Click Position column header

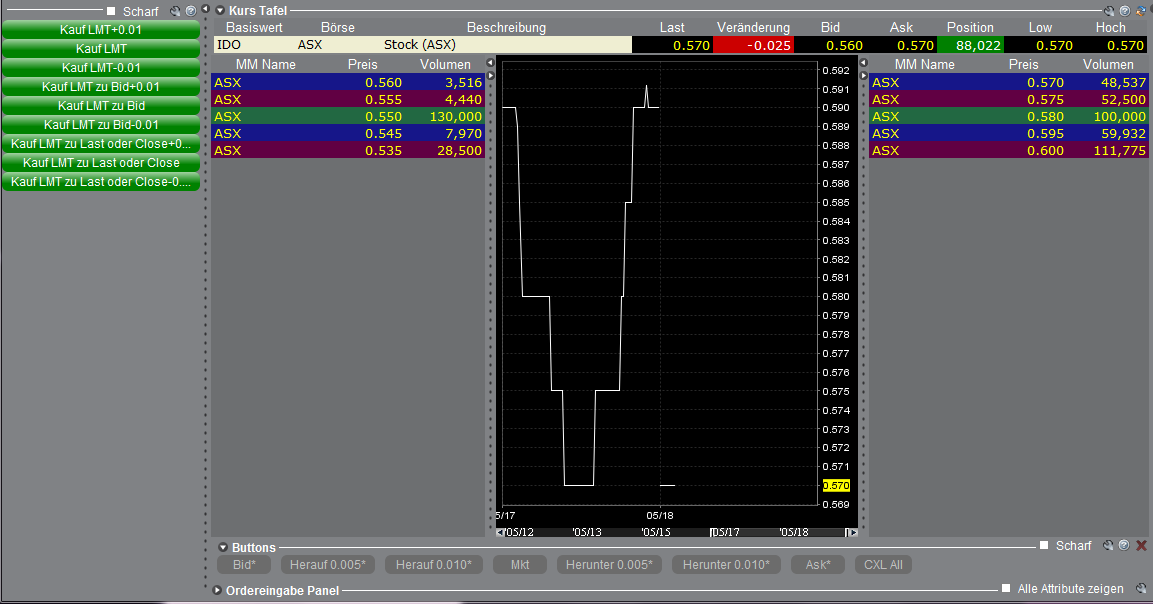coord(970,27)
